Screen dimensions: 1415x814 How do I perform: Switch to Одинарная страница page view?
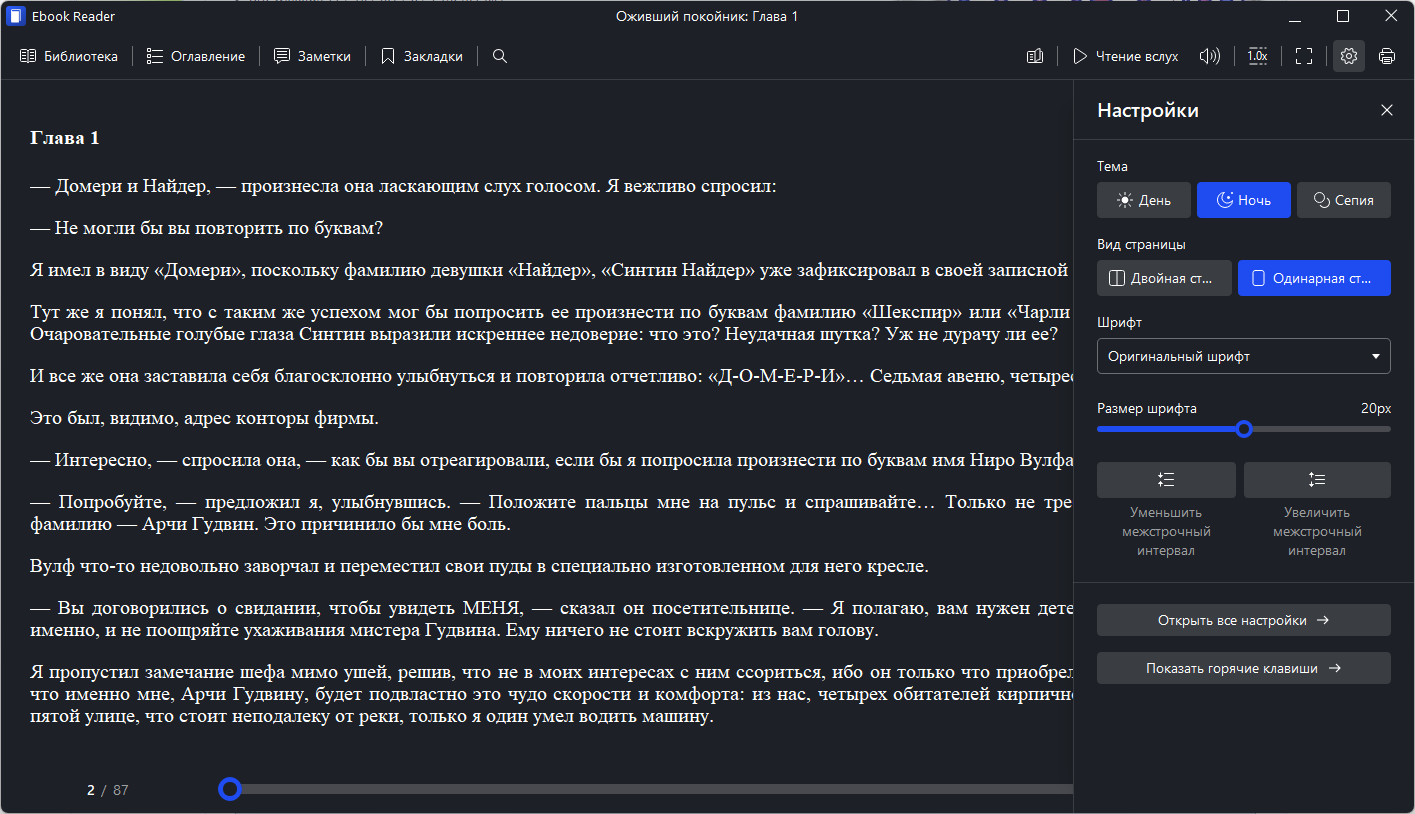pyautogui.click(x=1314, y=278)
